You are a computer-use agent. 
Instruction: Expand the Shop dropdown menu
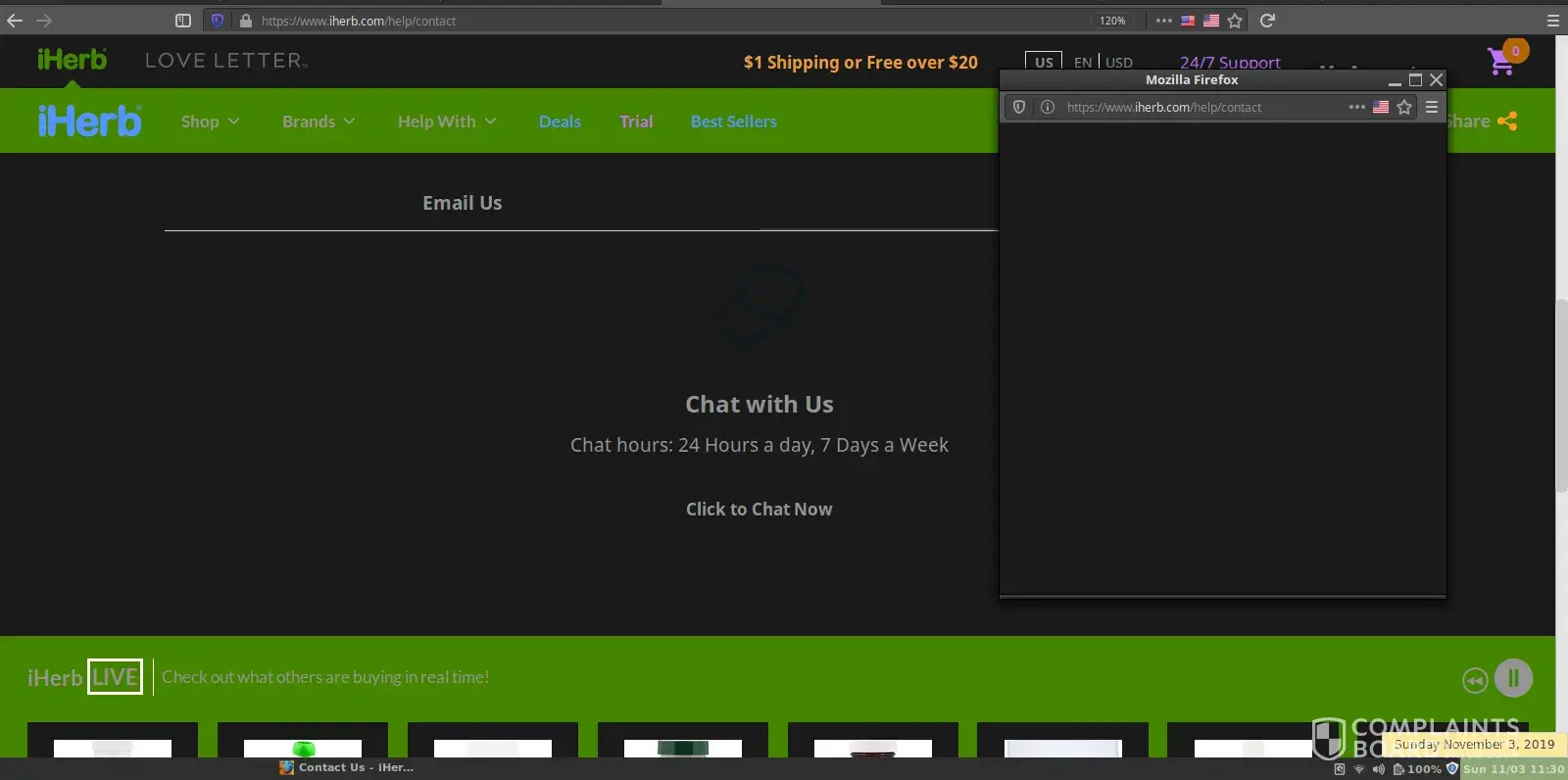pyautogui.click(x=210, y=122)
